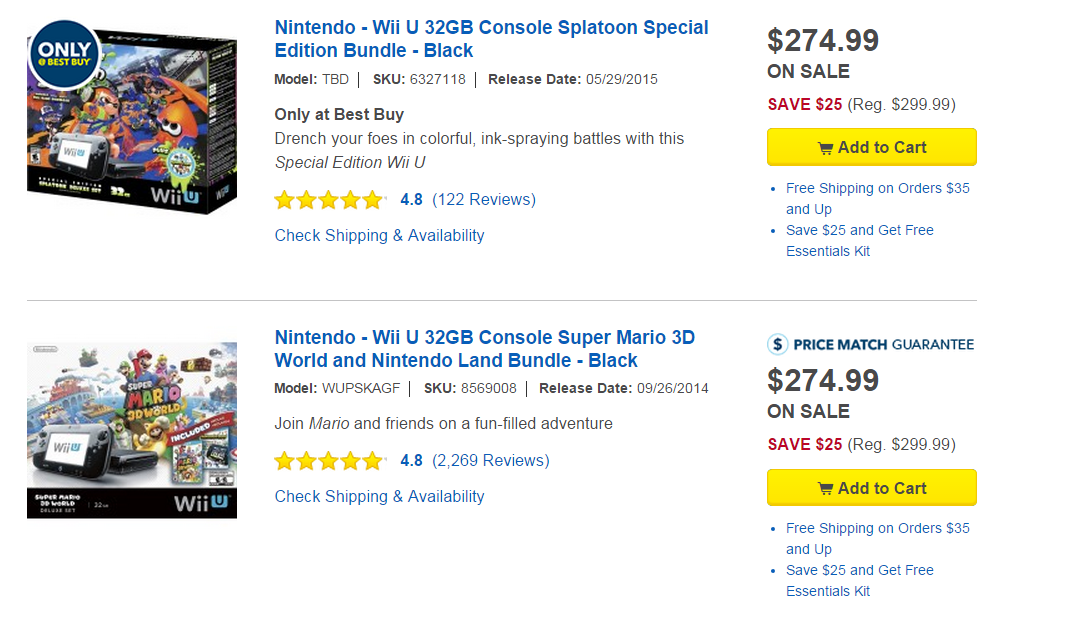Add the Super Mario bundle to cart
This screenshot has height=623, width=1078.
[871, 488]
